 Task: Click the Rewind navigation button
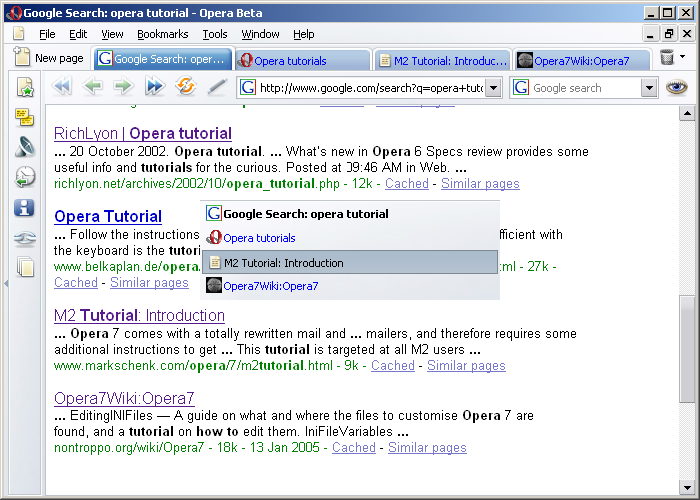62,87
